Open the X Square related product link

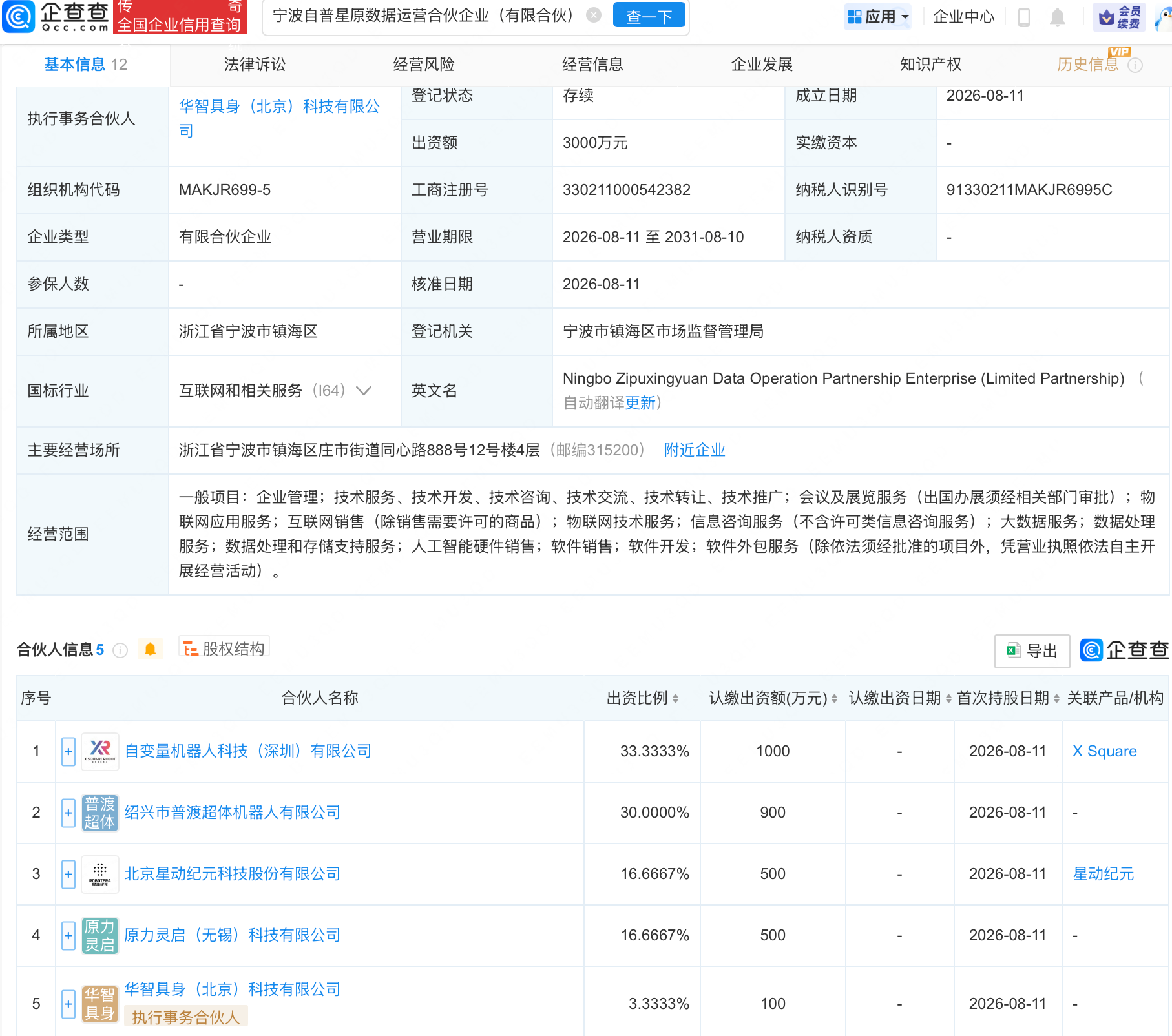(x=1105, y=751)
